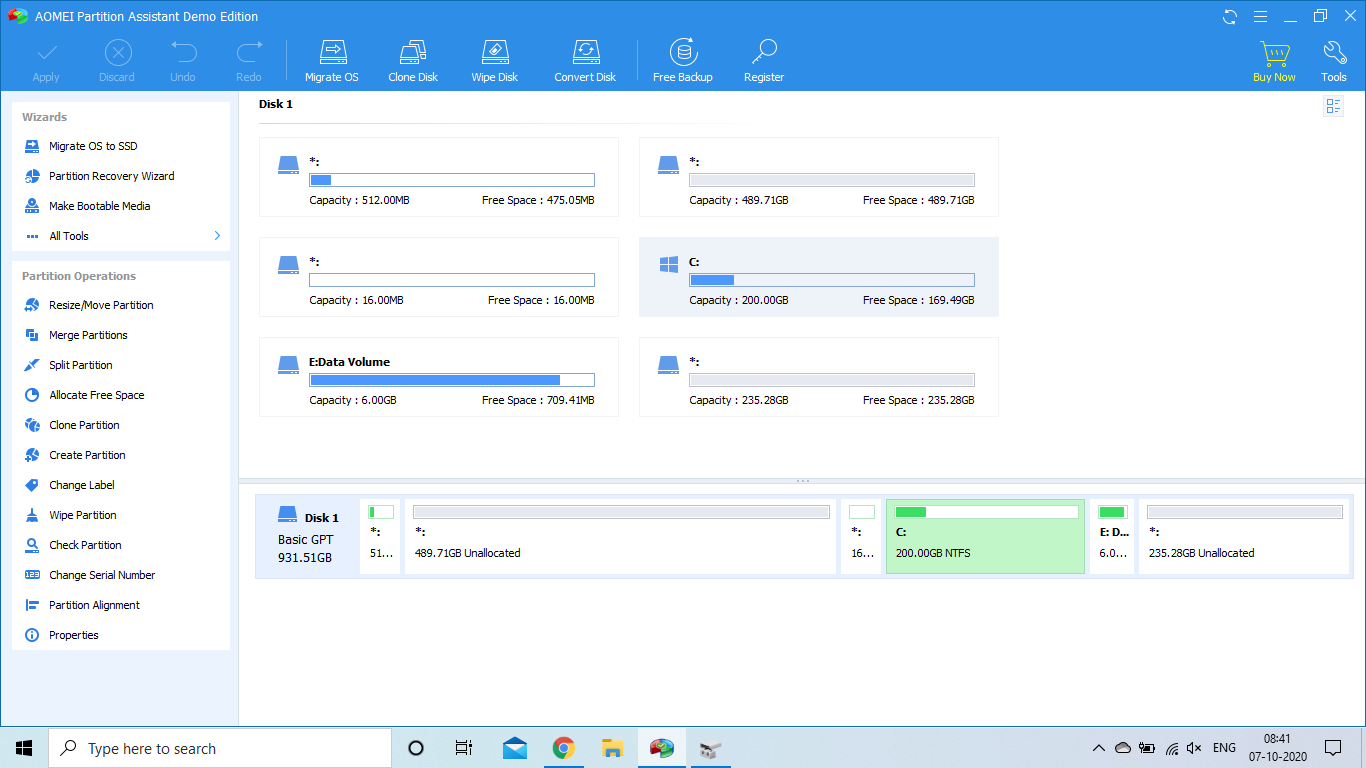Select the E:Data Volume card

pos(439,377)
